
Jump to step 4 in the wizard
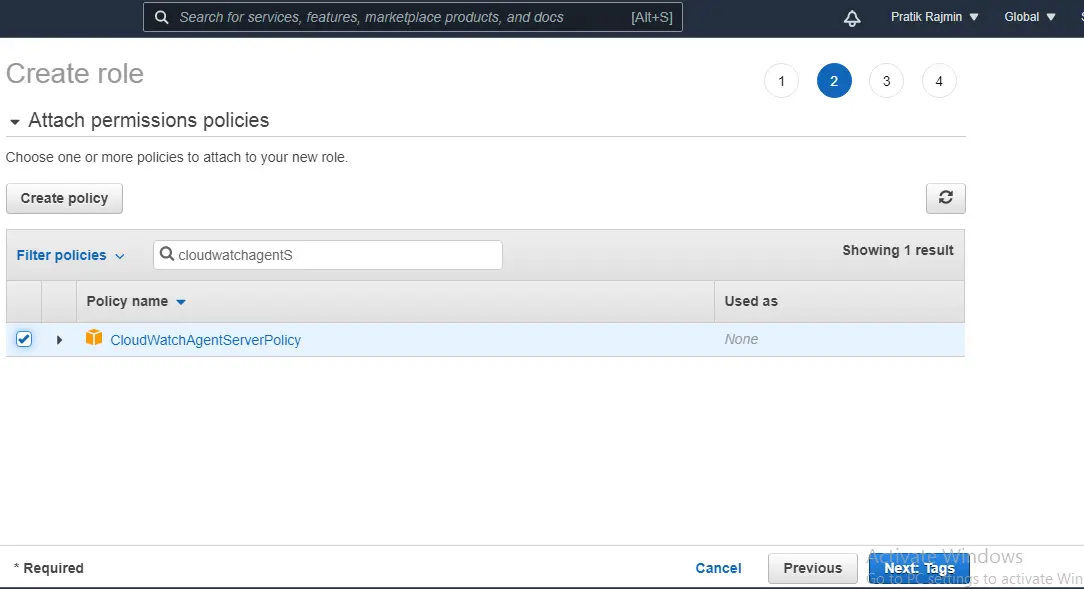[x=939, y=81]
